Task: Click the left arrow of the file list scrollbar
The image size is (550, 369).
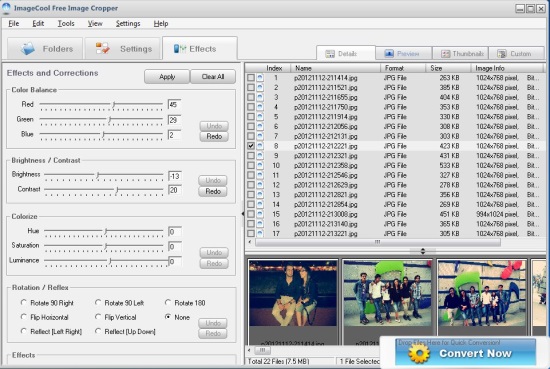Action: 250,242
